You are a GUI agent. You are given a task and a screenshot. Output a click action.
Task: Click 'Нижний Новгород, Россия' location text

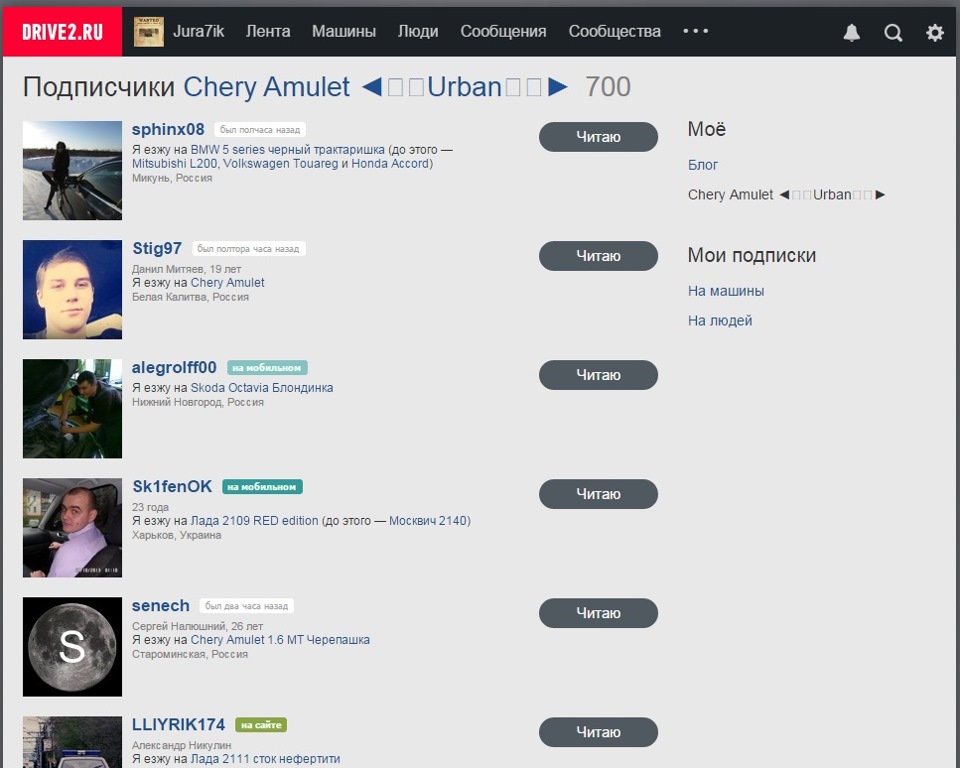tap(198, 402)
